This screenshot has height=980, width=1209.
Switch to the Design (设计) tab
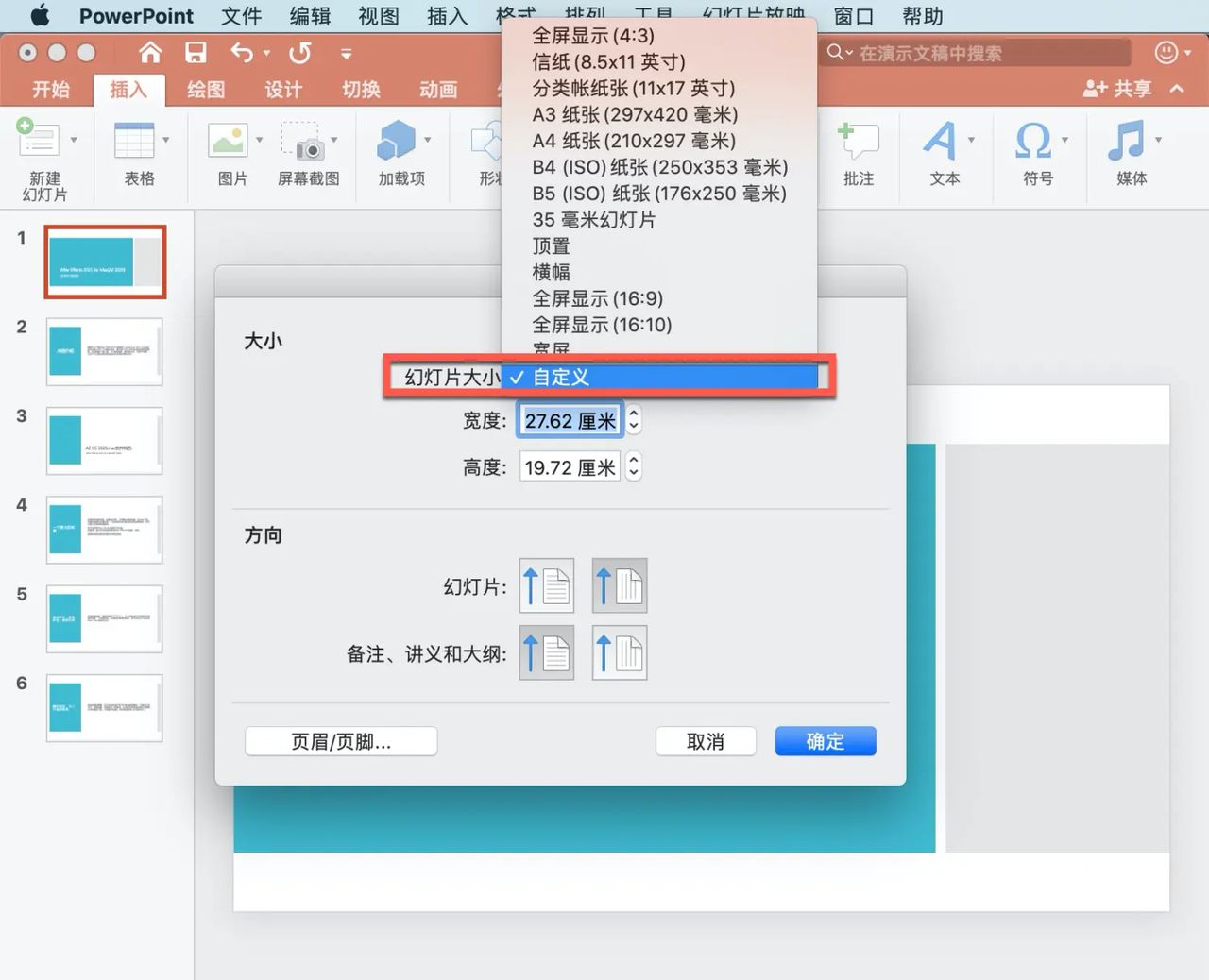click(x=283, y=90)
